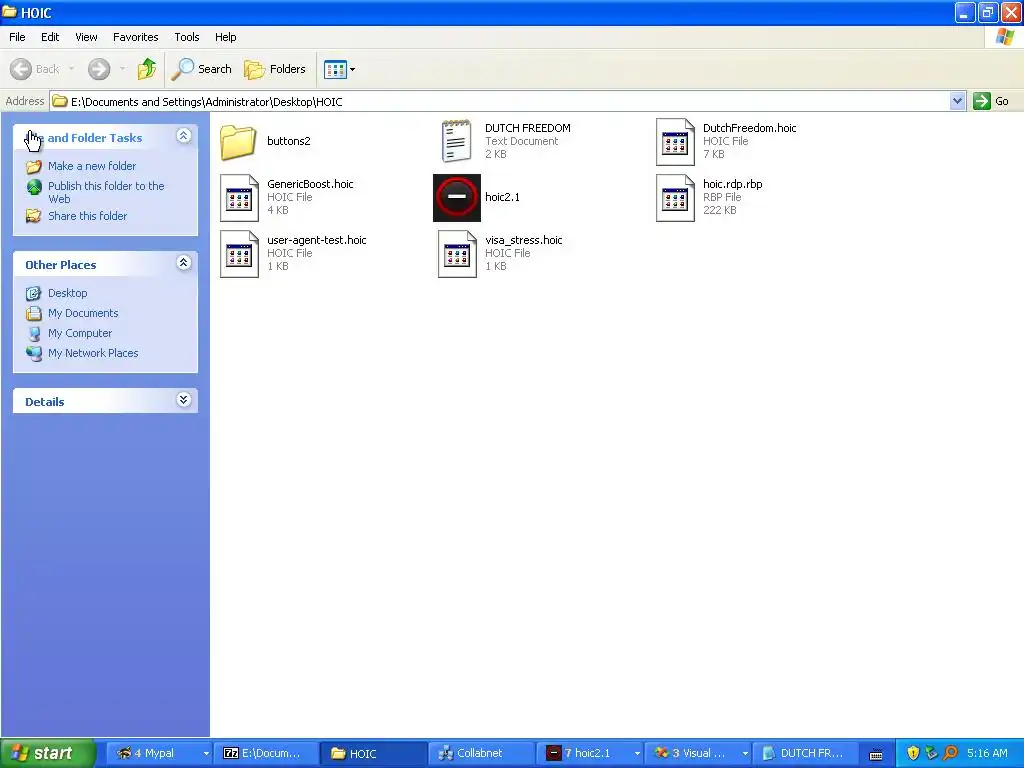The height and width of the screenshot is (768, 1024).
Task: Expand the Mypal taskbar group arrow
Action: [x=206, y=754]
